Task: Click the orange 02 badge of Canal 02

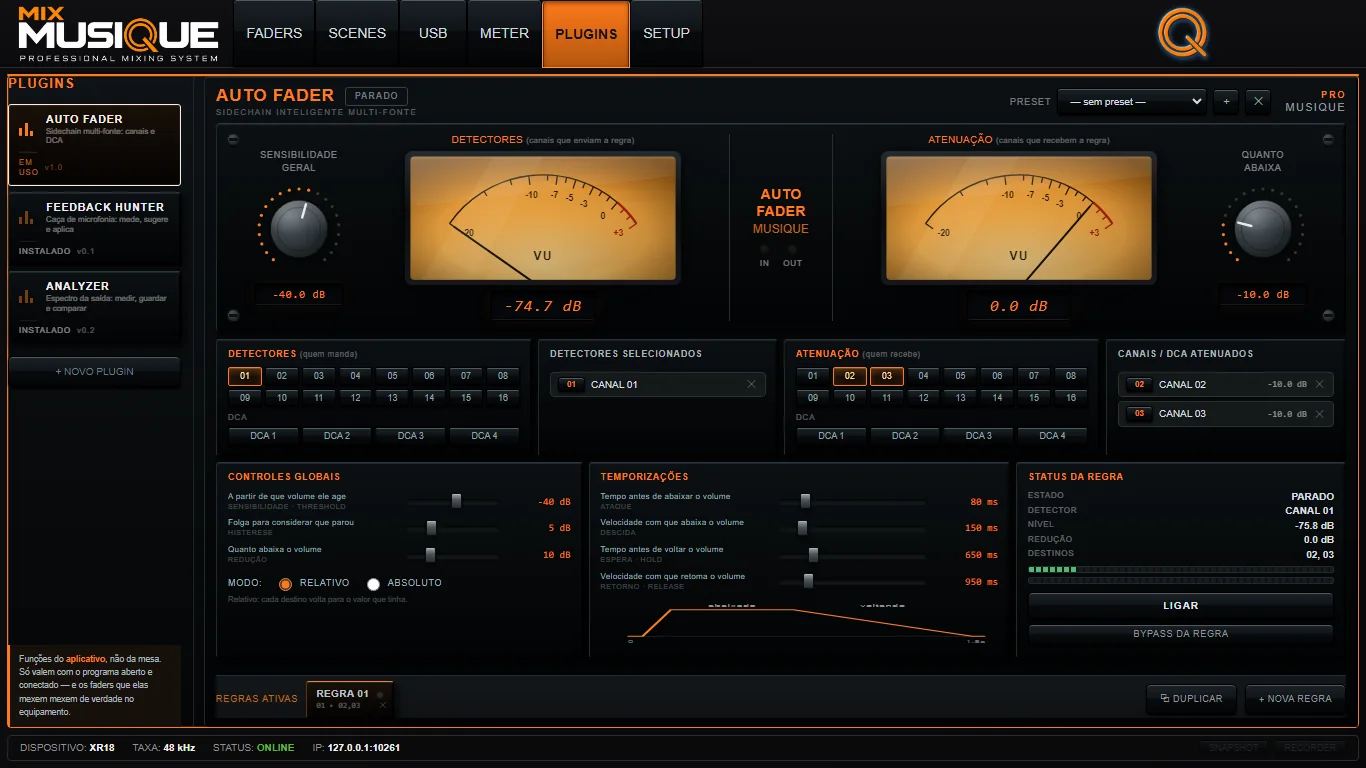Action: click(1139, 384)
